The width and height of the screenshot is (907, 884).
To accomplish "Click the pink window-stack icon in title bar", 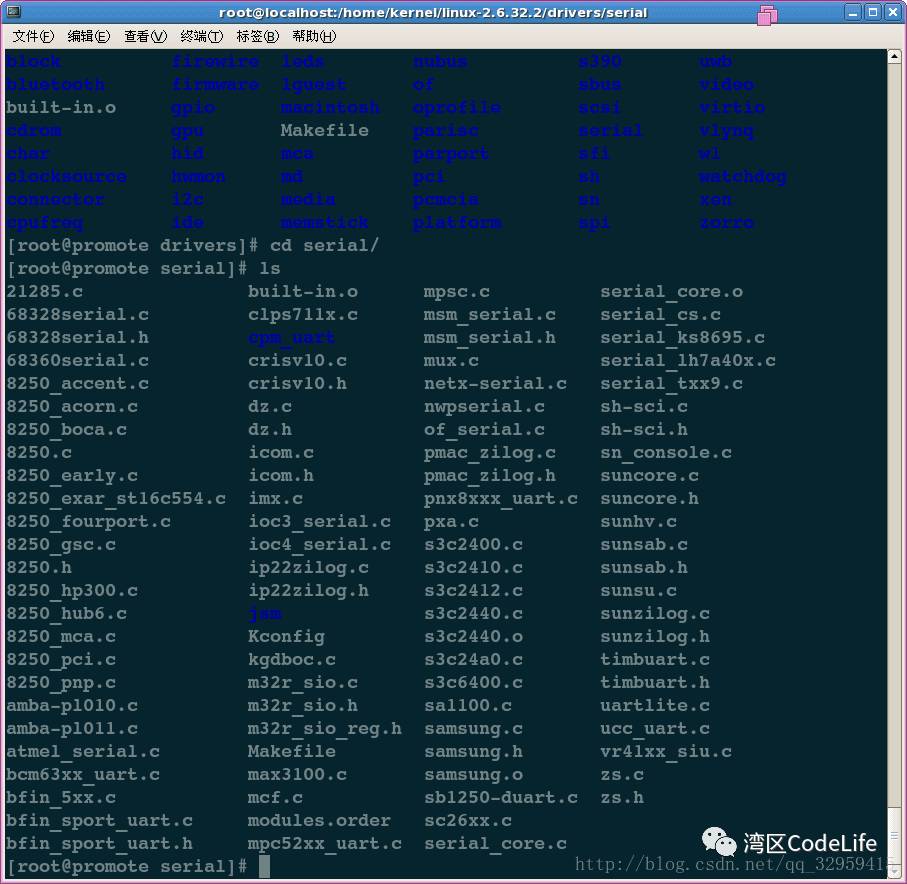I will (767, 14).
